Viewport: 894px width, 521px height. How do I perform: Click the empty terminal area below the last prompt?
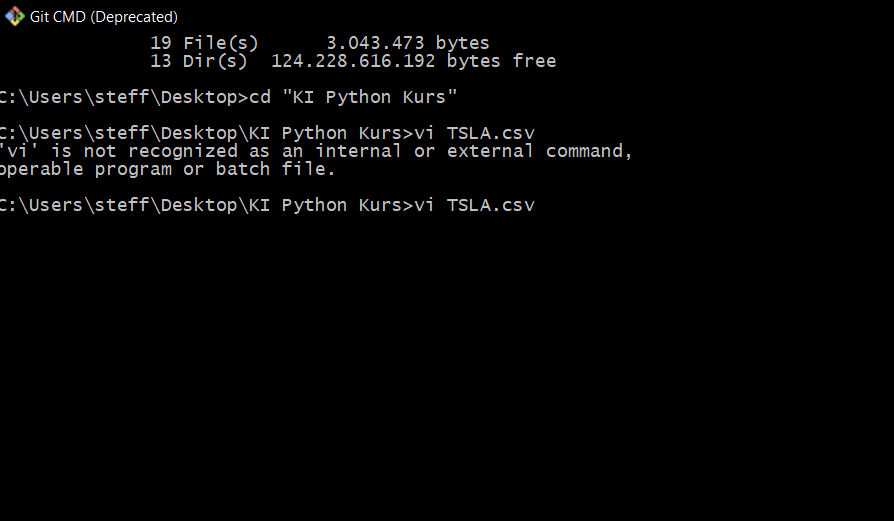tap(447, 365)
